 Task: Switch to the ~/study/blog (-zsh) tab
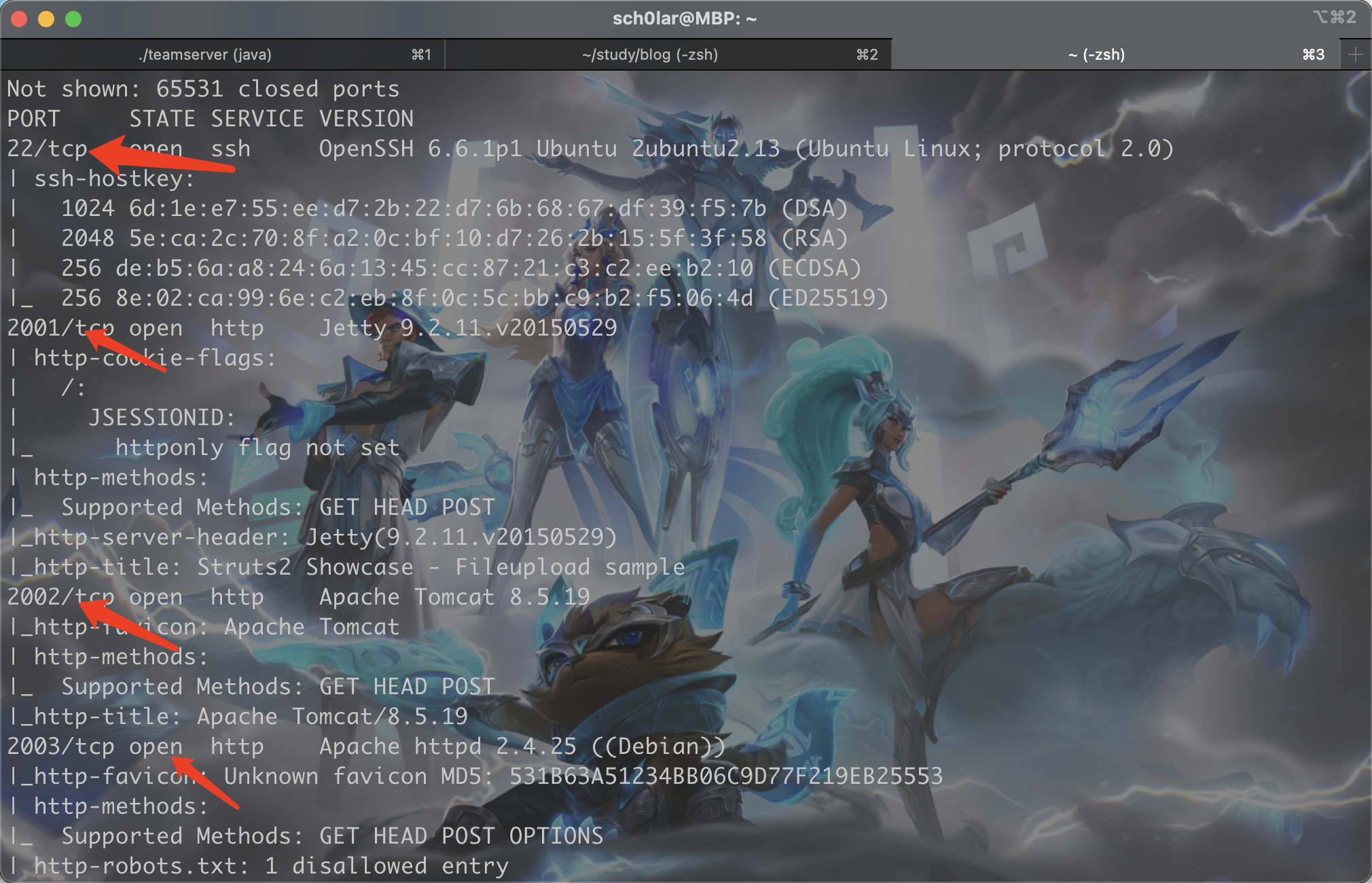(668, 54)
